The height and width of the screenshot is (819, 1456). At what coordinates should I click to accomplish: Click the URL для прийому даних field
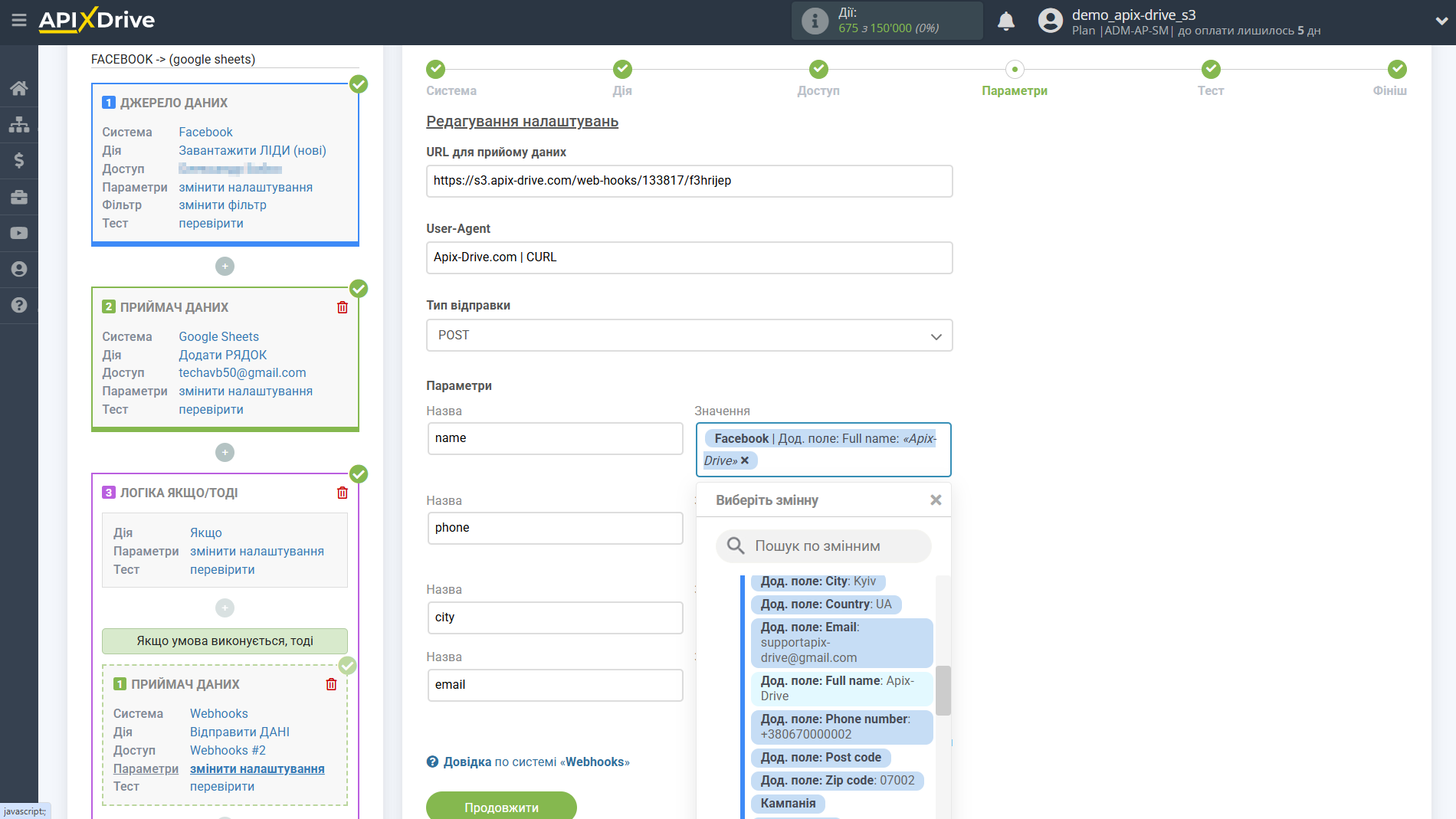pyautogui.click(x=689, y=182)
